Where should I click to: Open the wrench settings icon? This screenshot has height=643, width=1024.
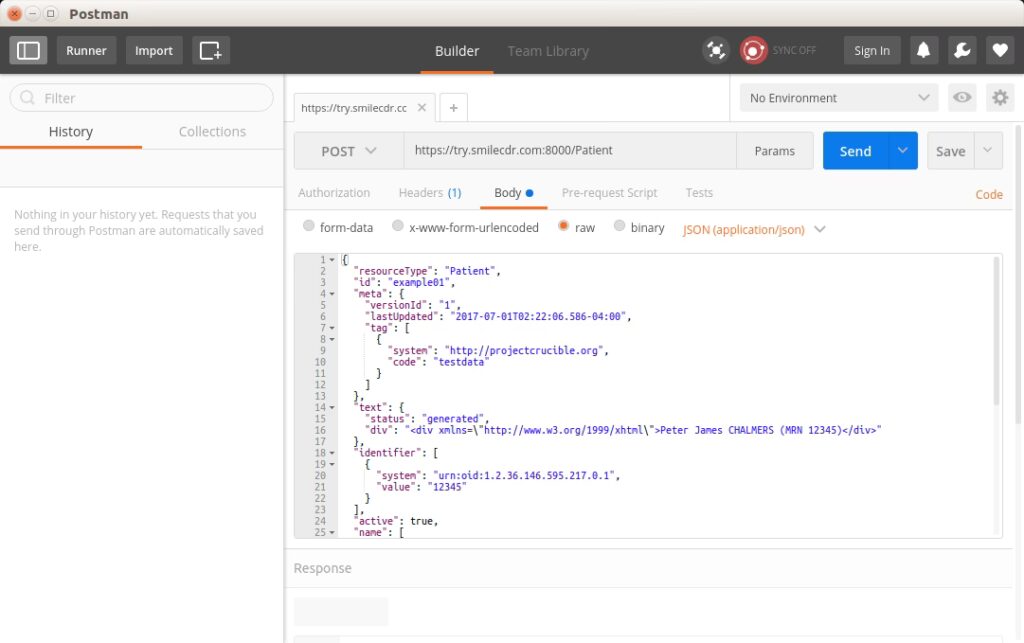961,51
